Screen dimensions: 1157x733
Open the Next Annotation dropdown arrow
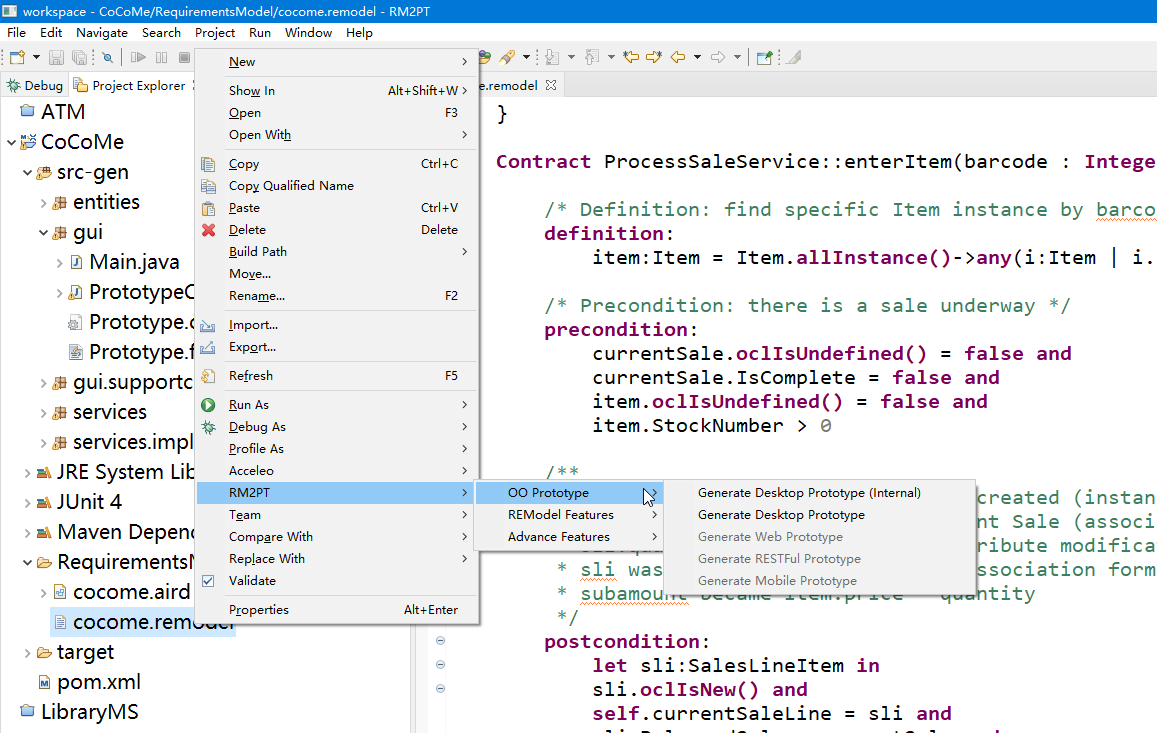click(571, 58)
